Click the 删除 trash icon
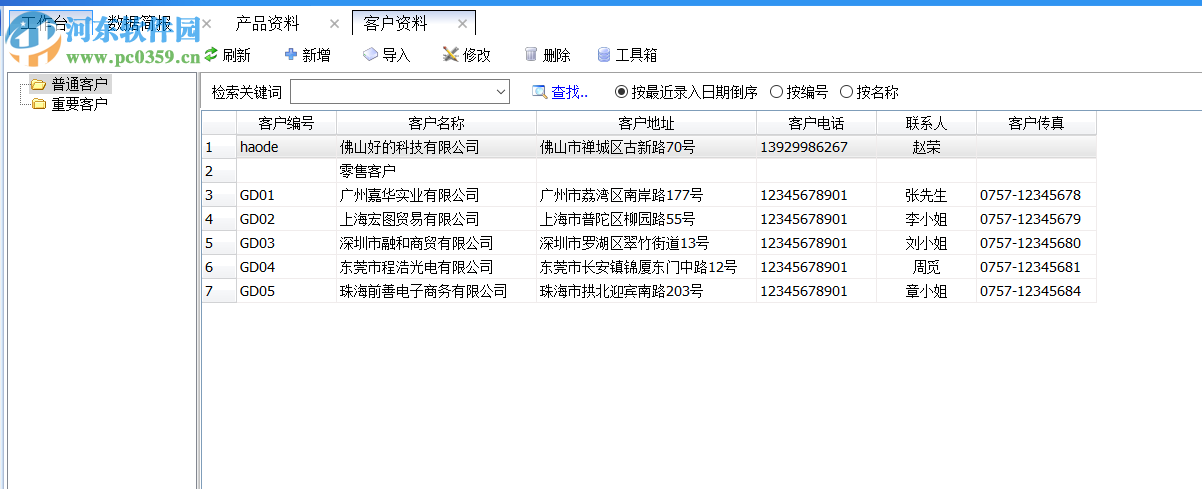The width and height of the screenshot is (1202, 489). (x=531, y=54)
